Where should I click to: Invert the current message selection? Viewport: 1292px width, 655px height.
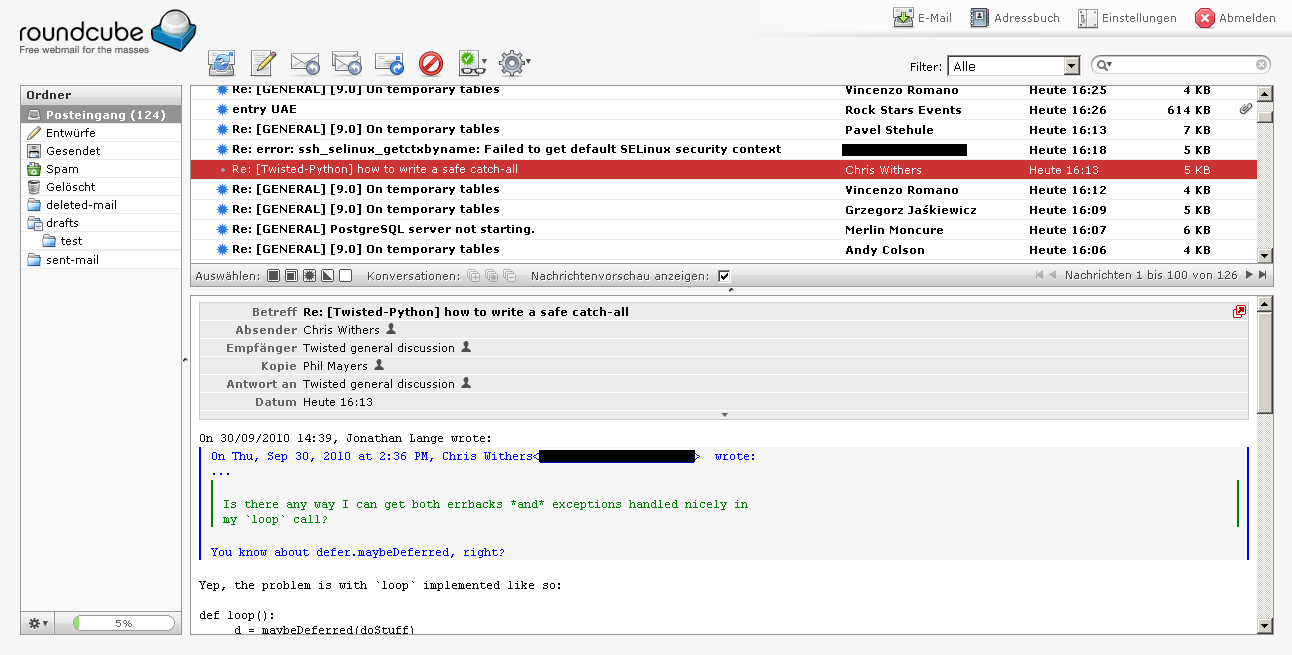[x=329, y=274]
